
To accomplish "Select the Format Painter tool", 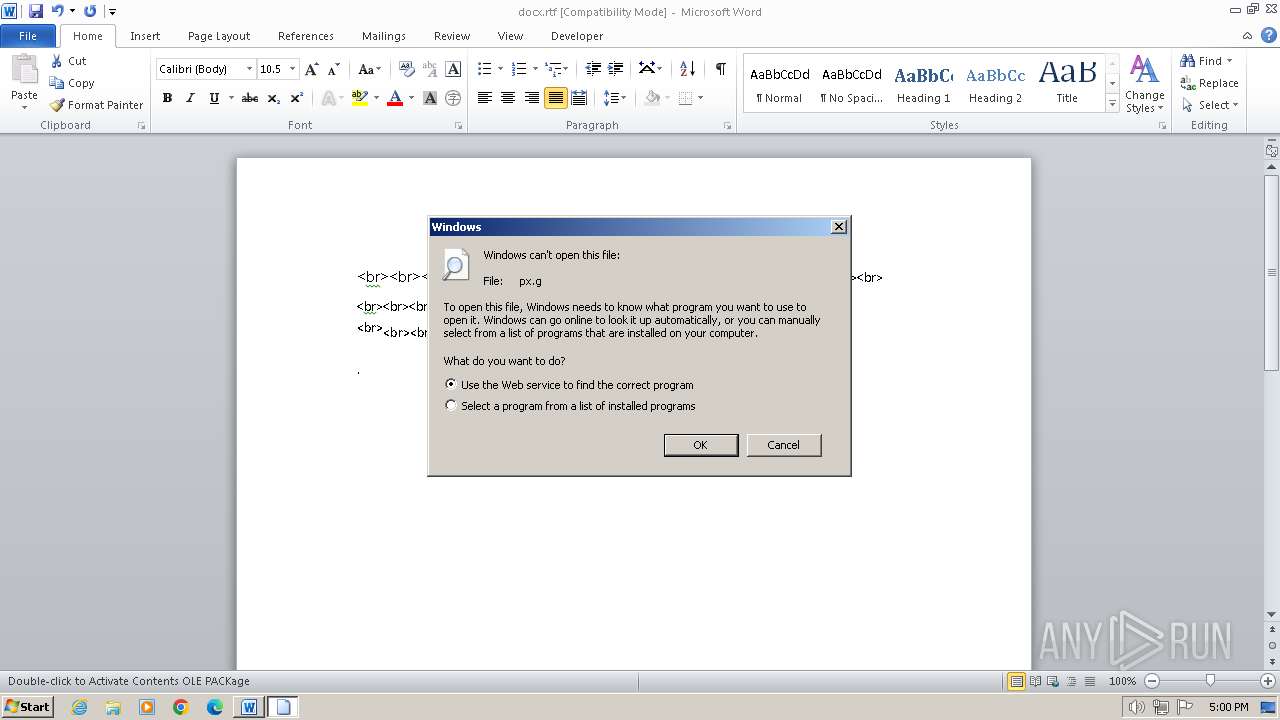I will 97,105.
